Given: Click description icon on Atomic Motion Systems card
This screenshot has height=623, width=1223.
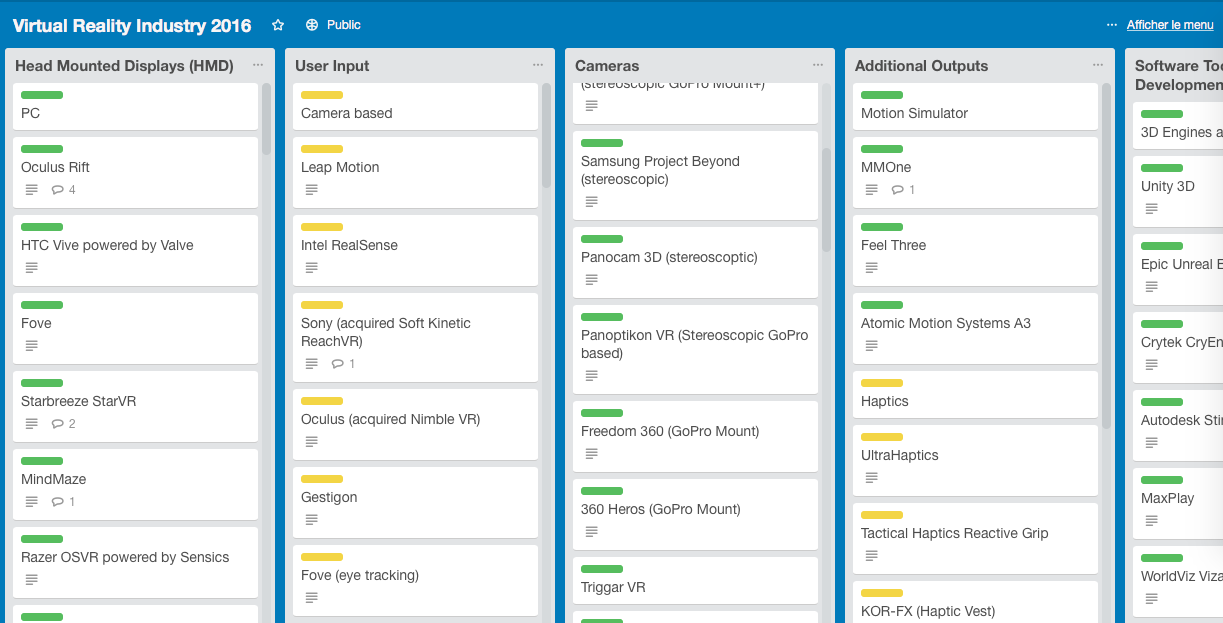Looking at the screenshot, I should 871,346.
